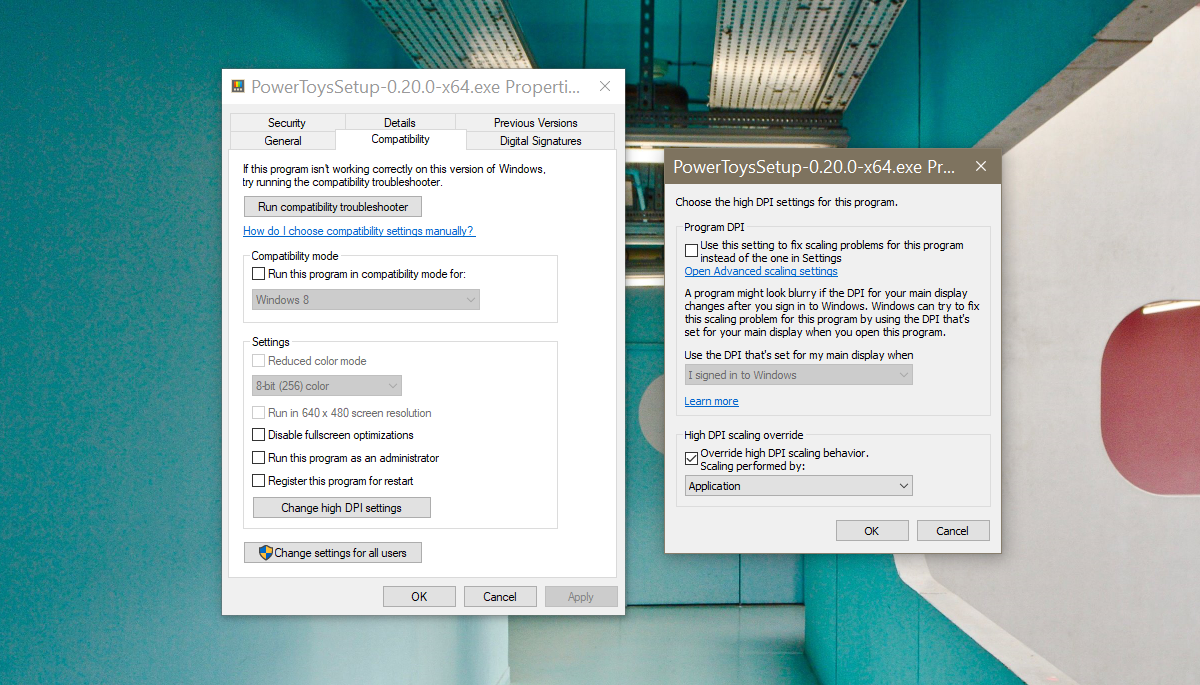Click OK in the high DPI dialog

click(x=872, y=531)
